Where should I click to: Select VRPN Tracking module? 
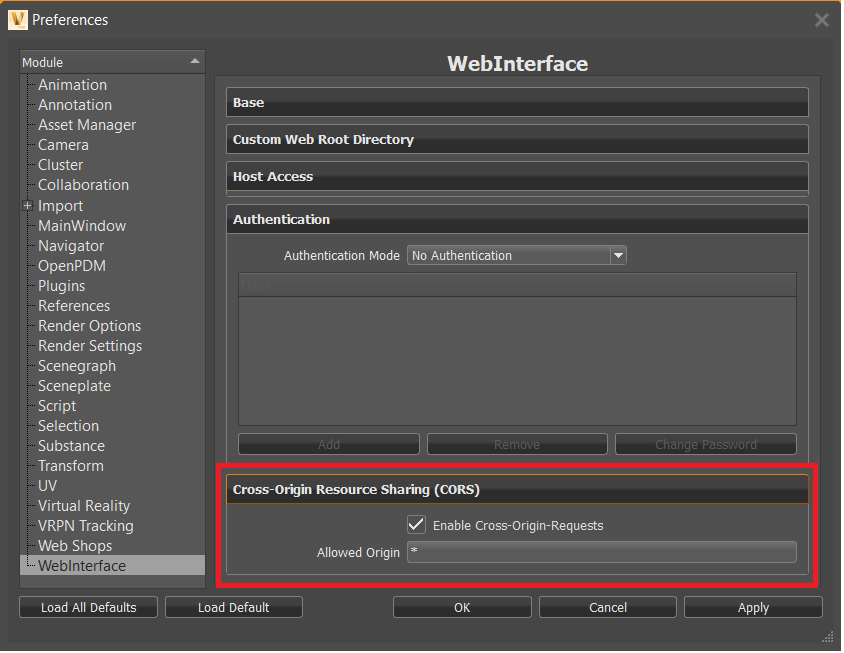click(x=86, y=526)
